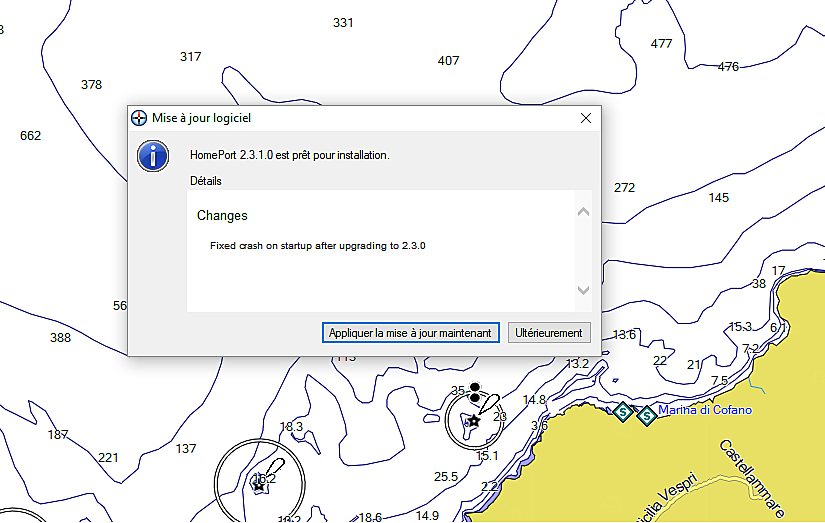825x523 pixels.
Task: Click depth sounding 477 on the map
Action: pos(661,44)
